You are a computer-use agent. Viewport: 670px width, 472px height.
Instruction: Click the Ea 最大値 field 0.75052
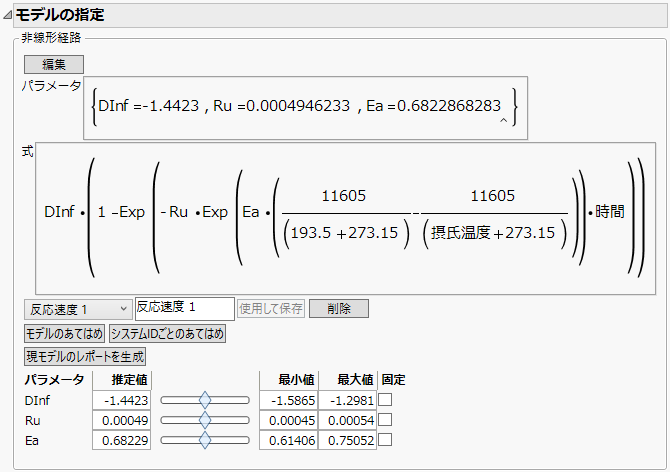tap(347, 440)
